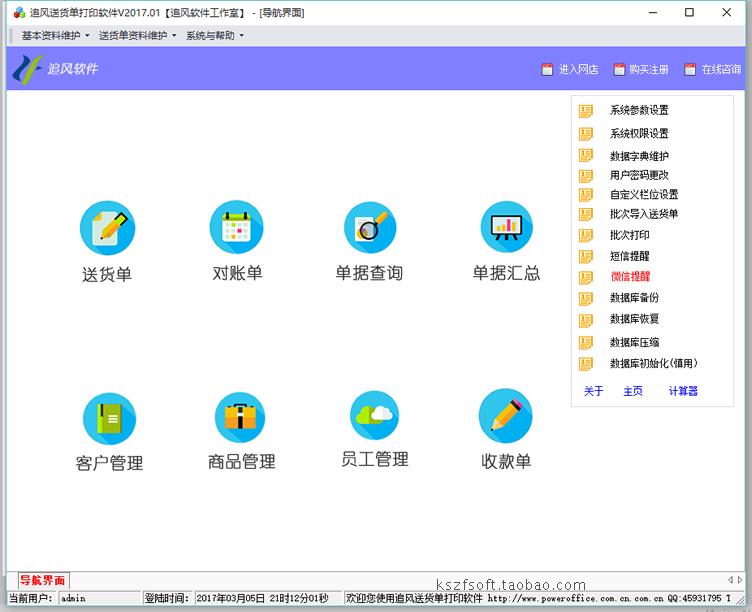The height and width of the screenshot is (612, 752).
Task: Click the icon beside 微信提醒
Action: click(x=586, y=277)
